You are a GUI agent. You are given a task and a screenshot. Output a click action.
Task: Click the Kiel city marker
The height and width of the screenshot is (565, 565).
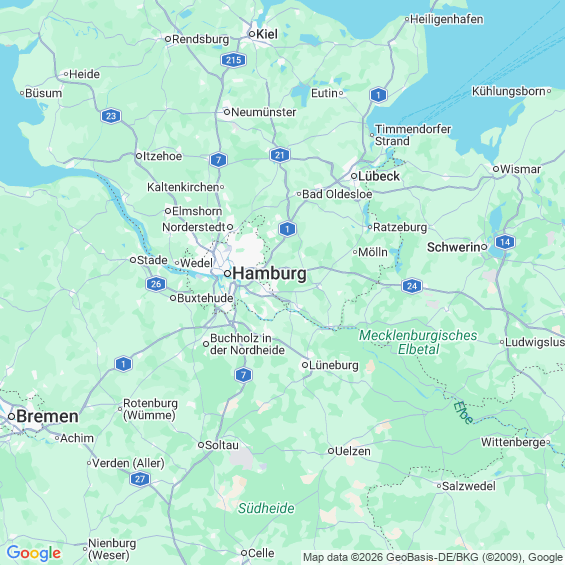point(252,34)
